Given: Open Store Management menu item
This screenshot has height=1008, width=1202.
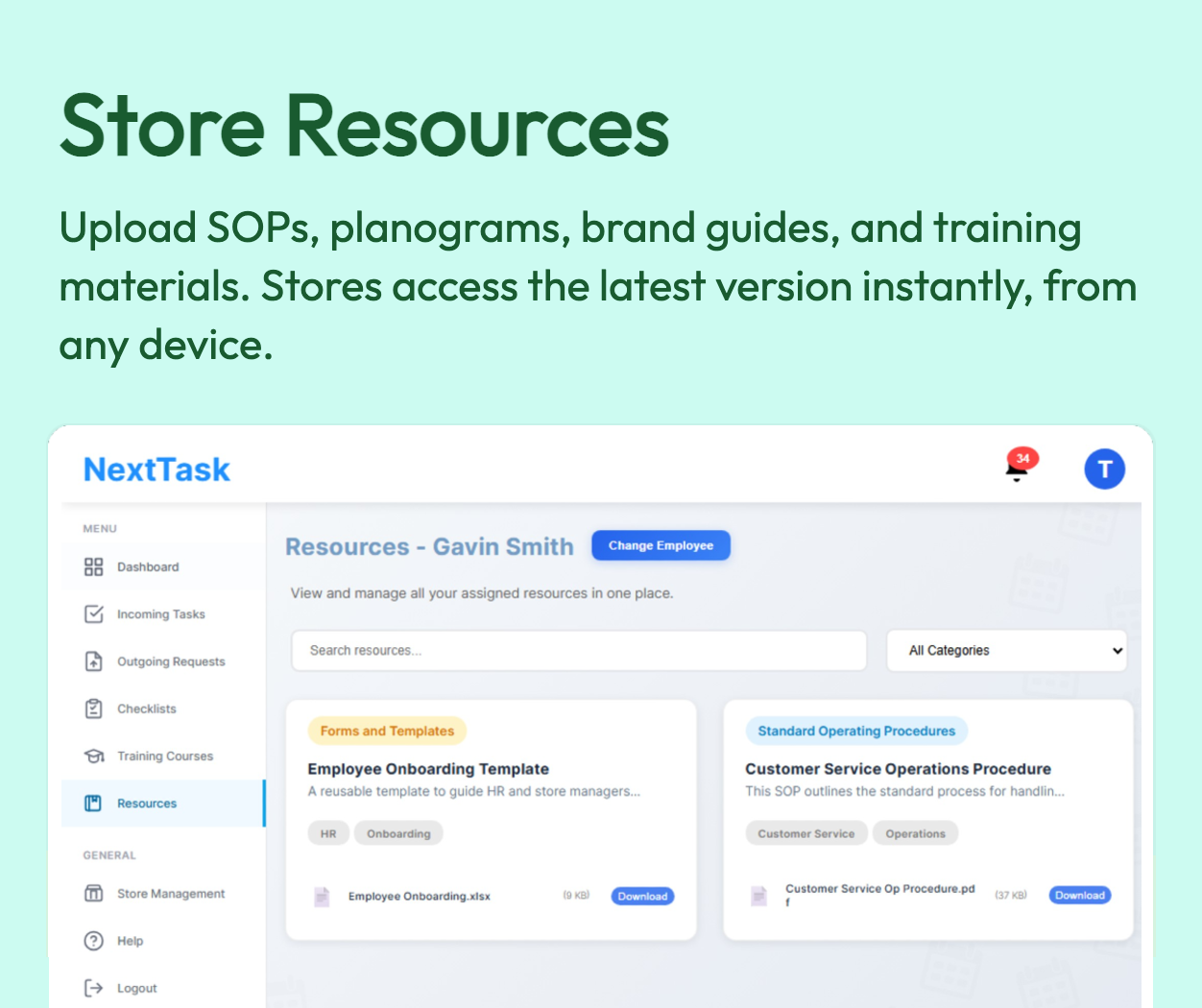Looking at the screenshot, I should pos(163,894).
